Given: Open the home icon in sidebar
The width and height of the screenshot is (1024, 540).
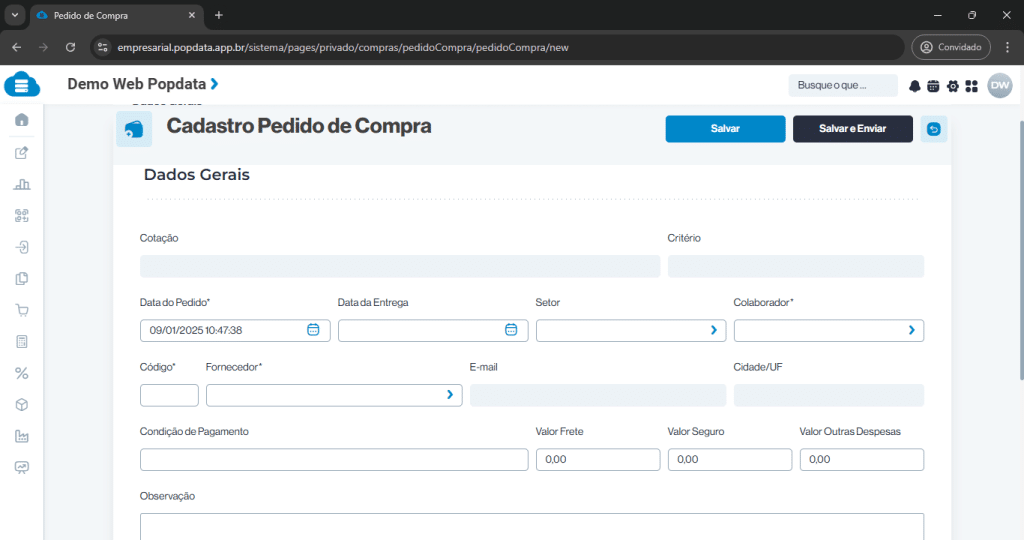Looking at the screenshot, I should click(22, 120).
